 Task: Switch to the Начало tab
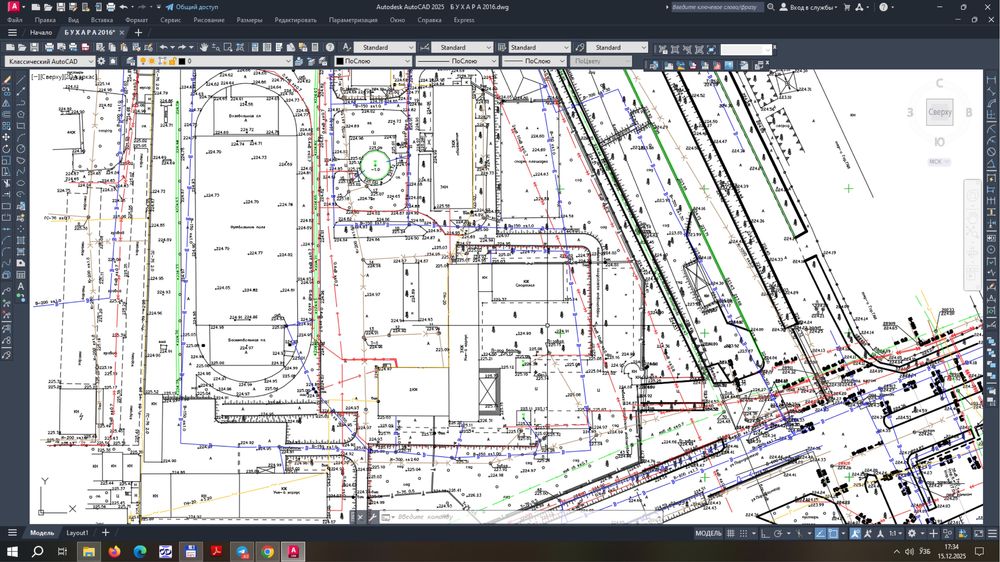(41, 33)
